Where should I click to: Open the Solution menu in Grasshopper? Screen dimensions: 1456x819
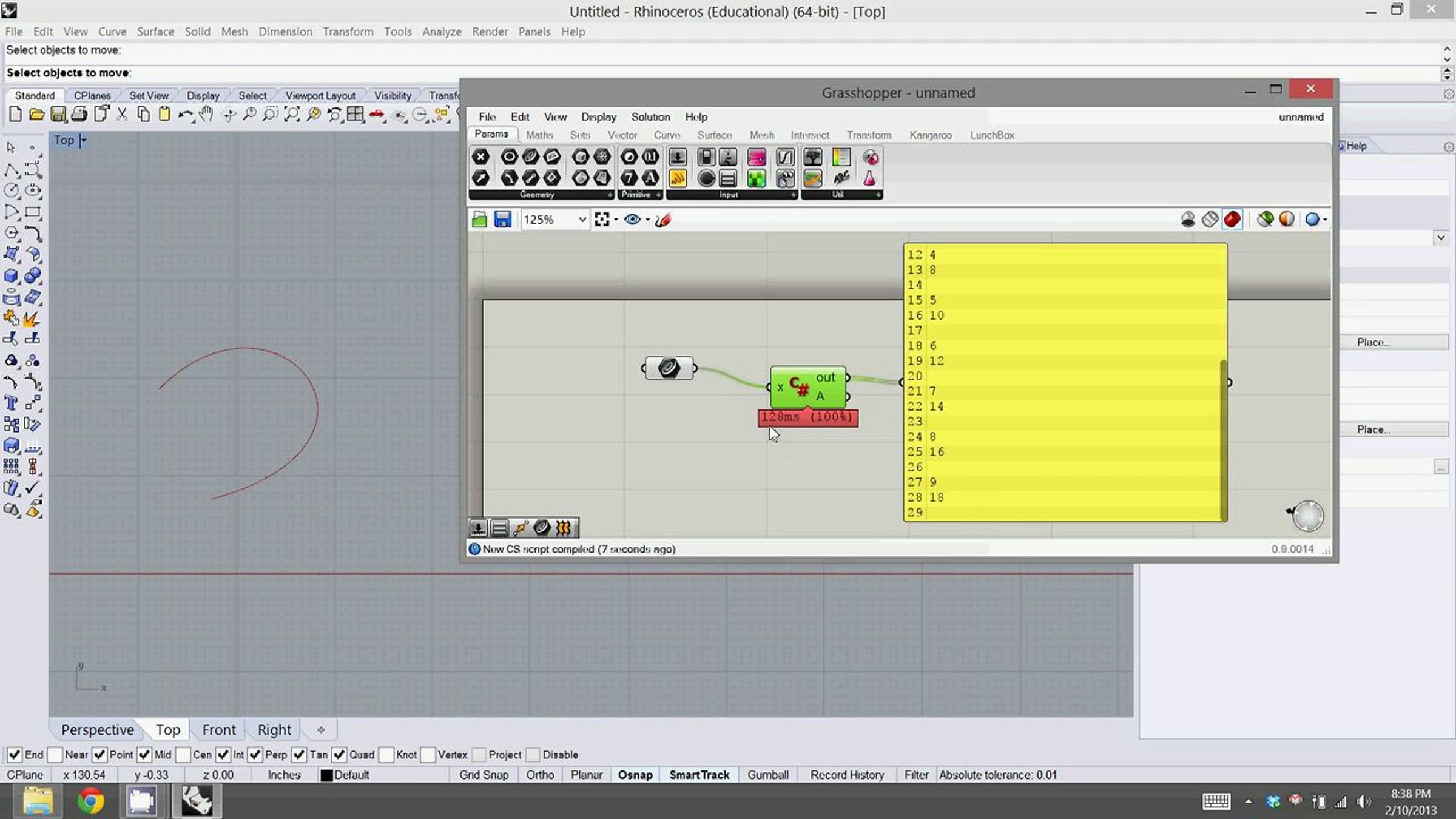click(x=650, y=116)
